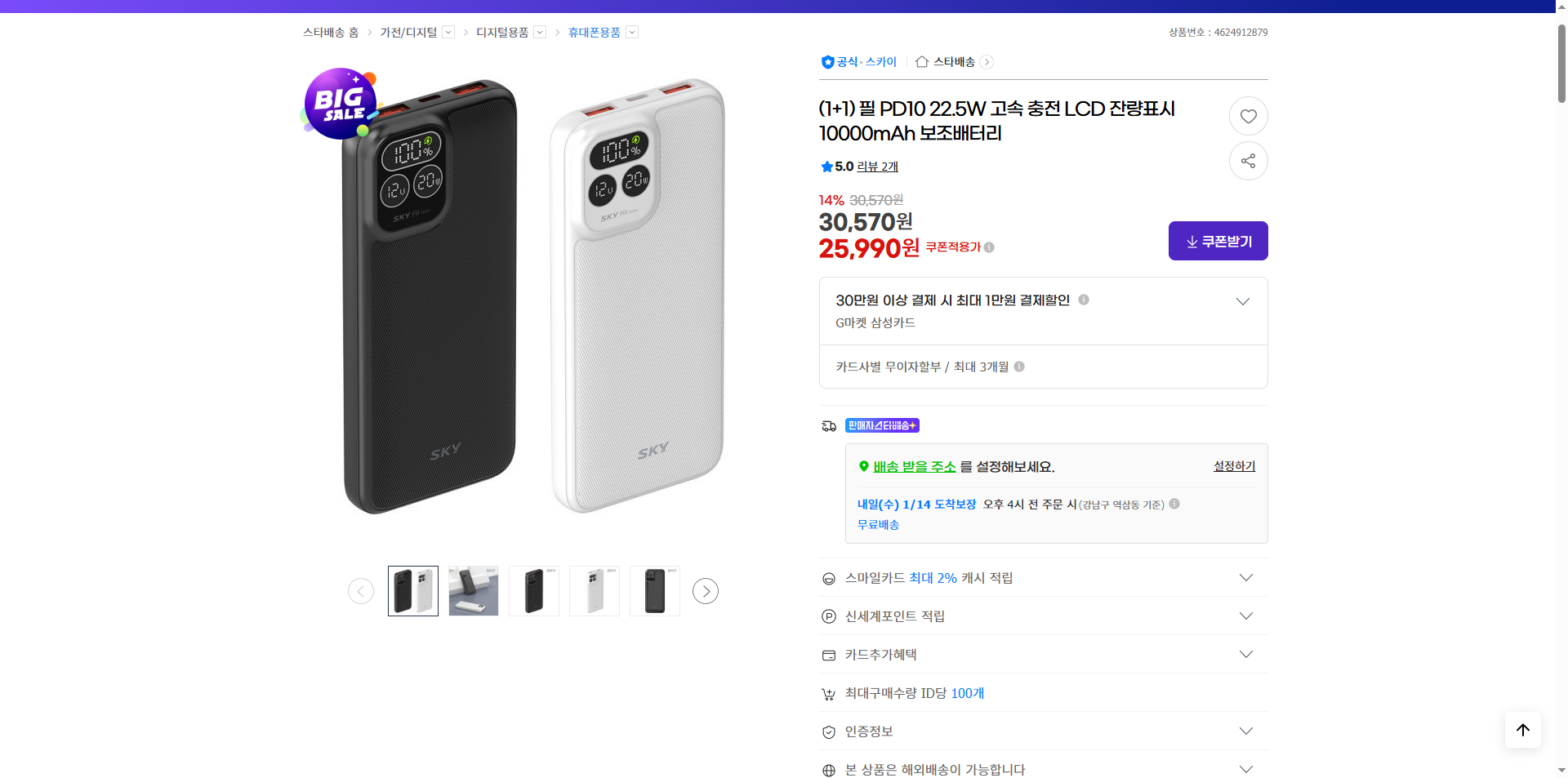Click the star rating icon

tap(826, 167)
